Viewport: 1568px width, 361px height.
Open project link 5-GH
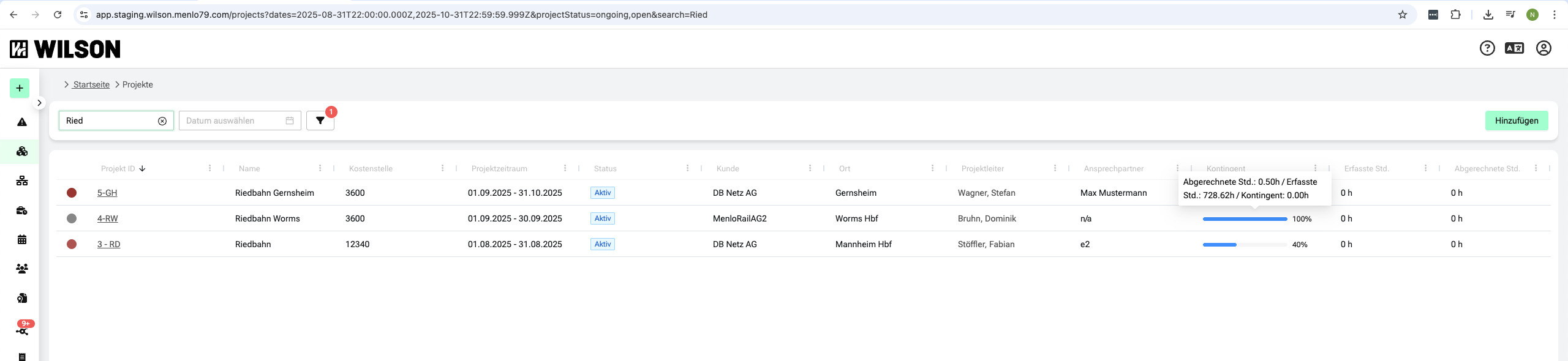coord(107,193)
